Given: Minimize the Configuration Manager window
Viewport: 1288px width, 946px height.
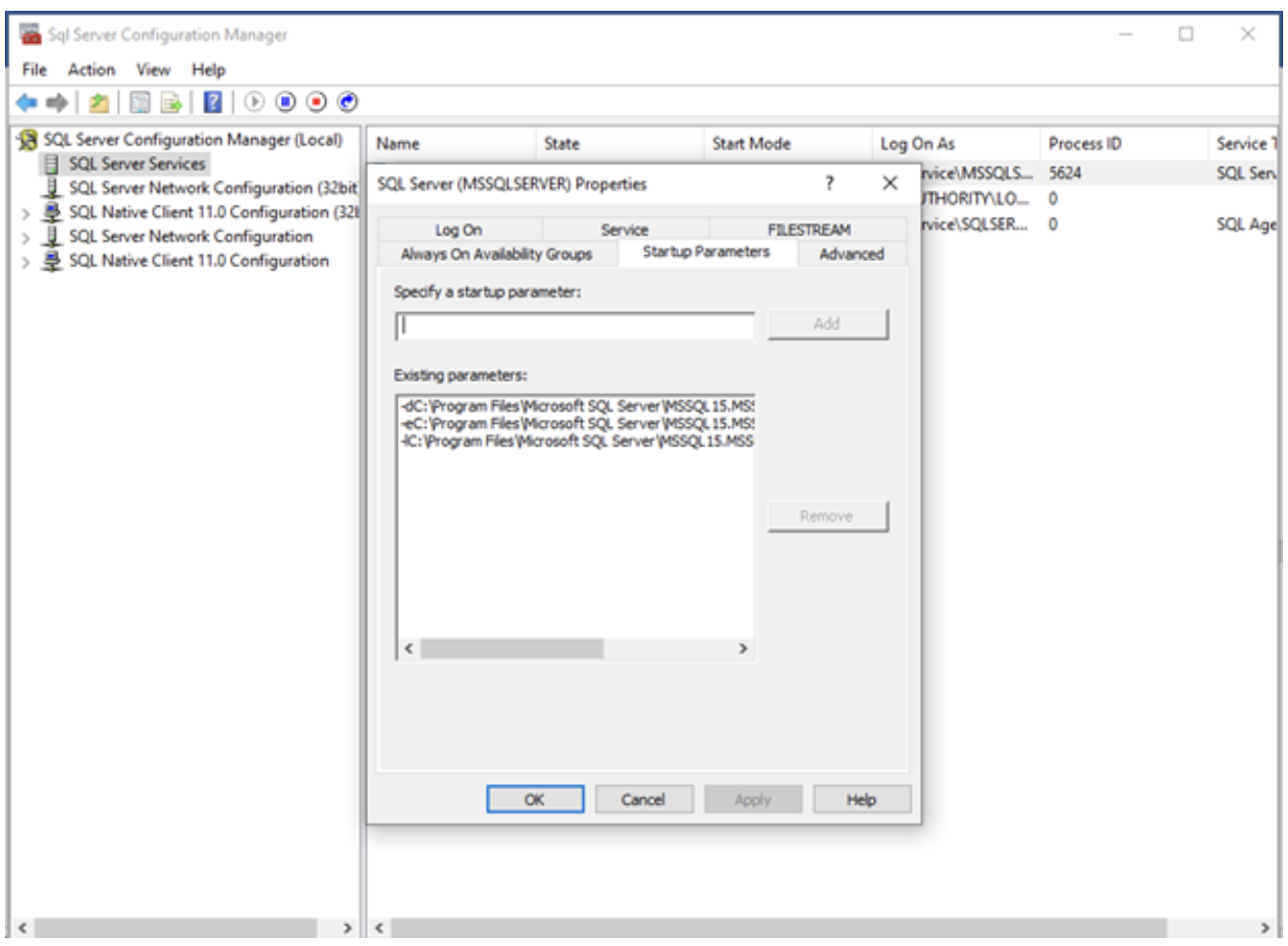Looking at the screenshot, I should coord(1126,34).
